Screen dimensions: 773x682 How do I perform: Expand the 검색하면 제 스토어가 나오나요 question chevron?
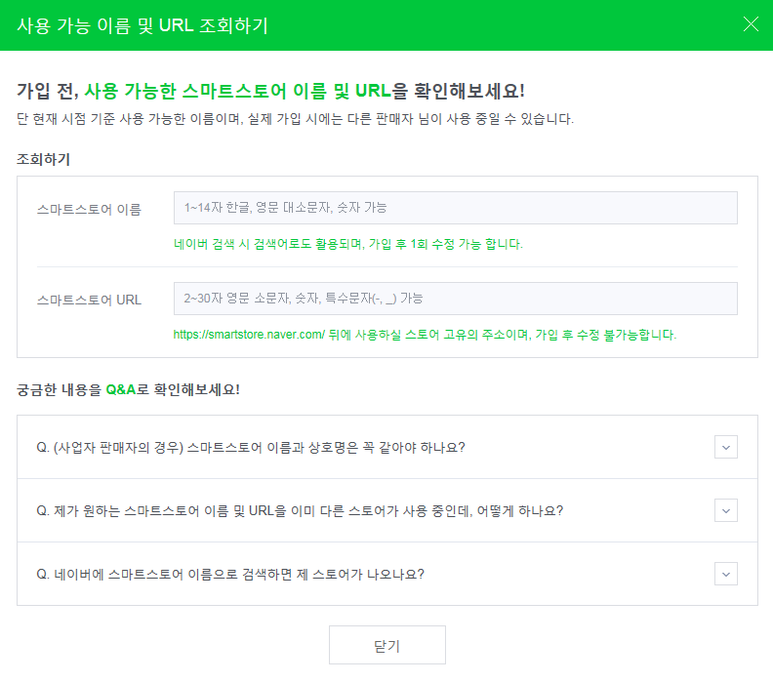(x=726, y=574)
